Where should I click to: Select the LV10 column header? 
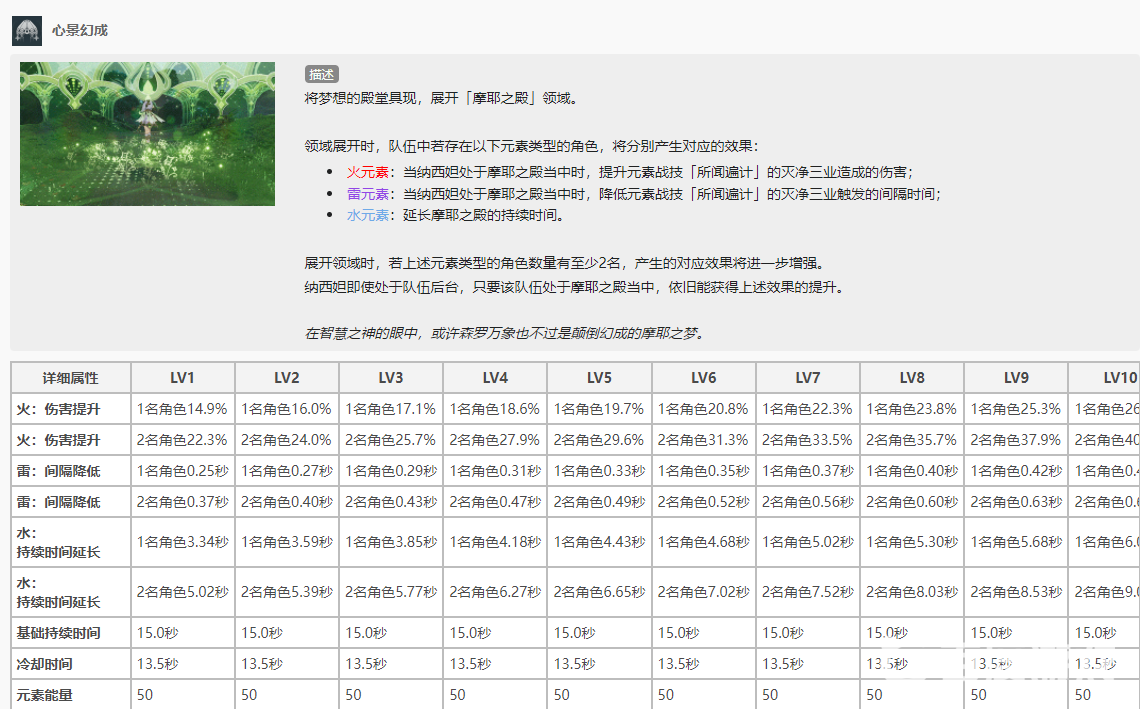tap(1105, 378)
